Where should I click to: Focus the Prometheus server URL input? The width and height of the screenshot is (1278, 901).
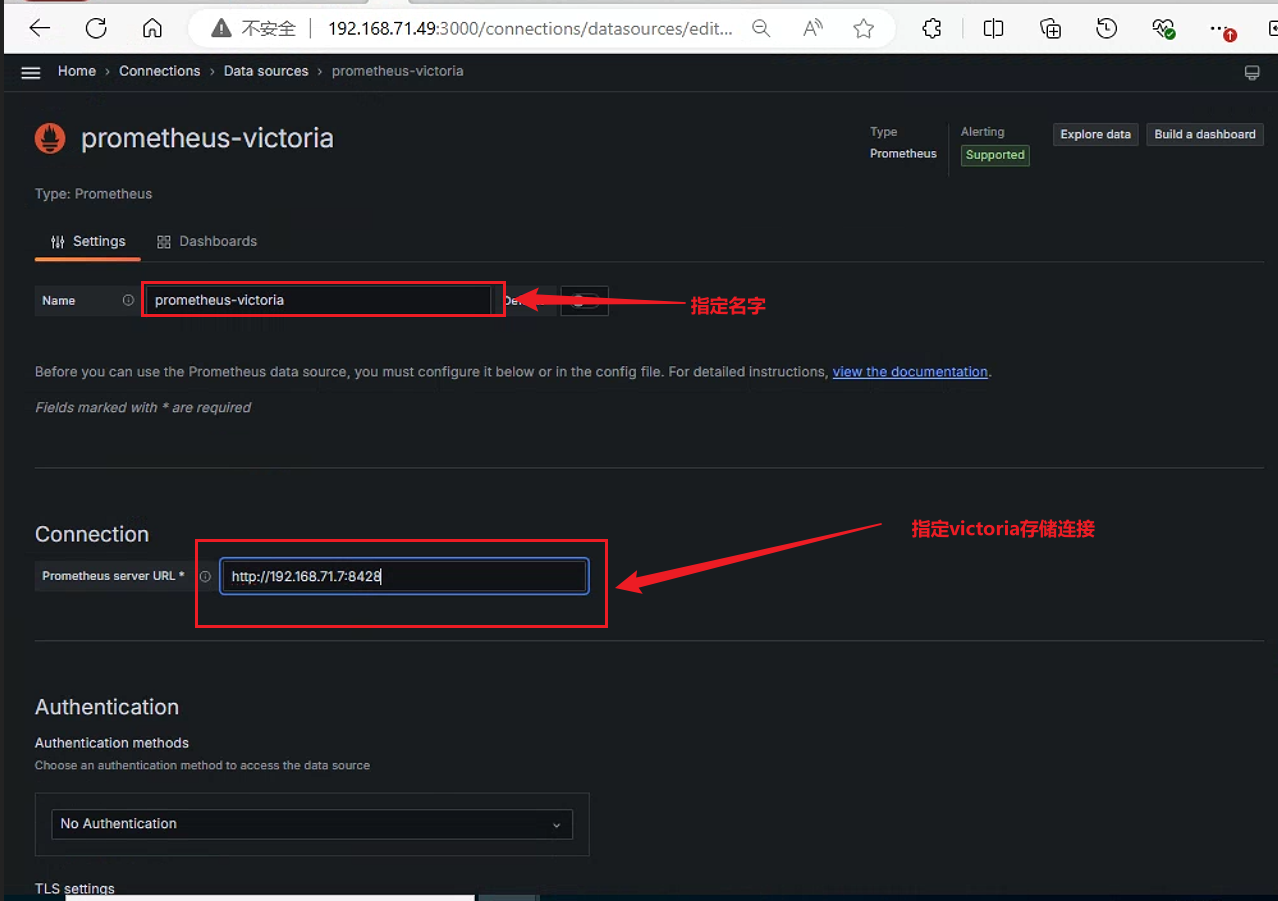tap(404, 576)
